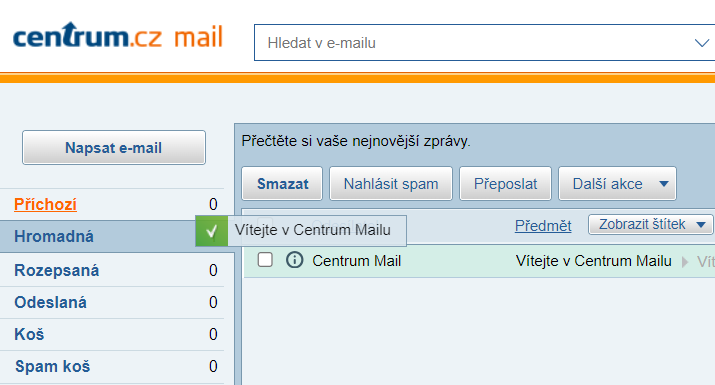Open the Odeslaná sent folder
The height and width of the screenshot is (385, 715).
click(x=50, y=302)
